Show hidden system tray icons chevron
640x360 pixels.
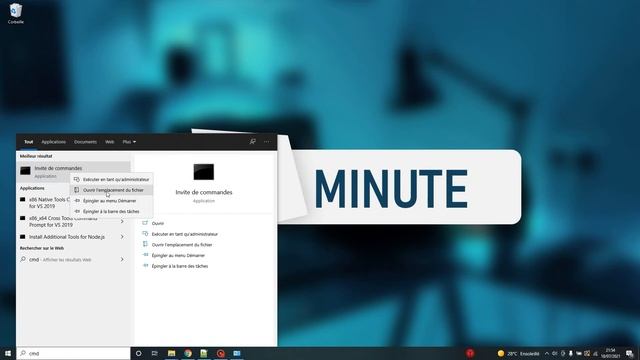pyautogui.click(x=547, y=353)
